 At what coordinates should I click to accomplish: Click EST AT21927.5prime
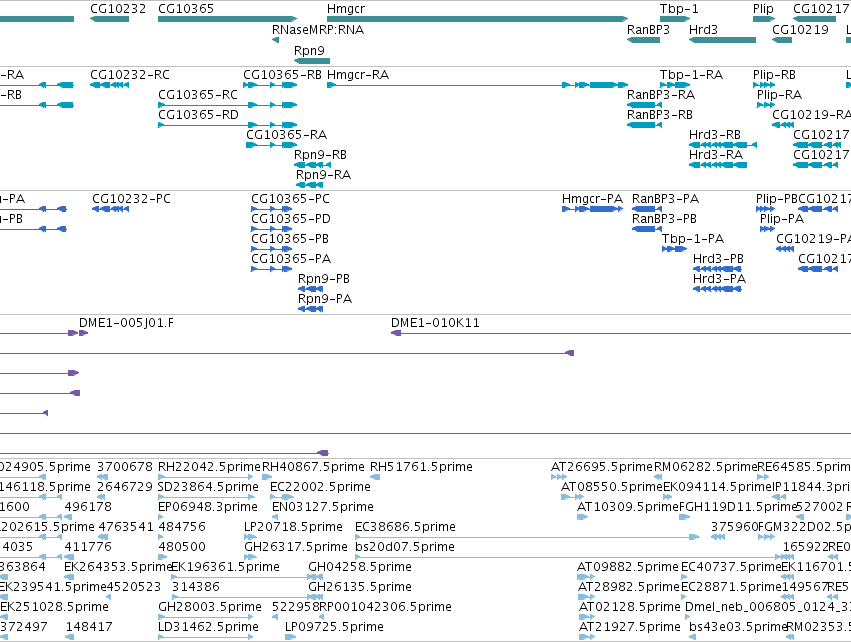(x=630, y=627)
